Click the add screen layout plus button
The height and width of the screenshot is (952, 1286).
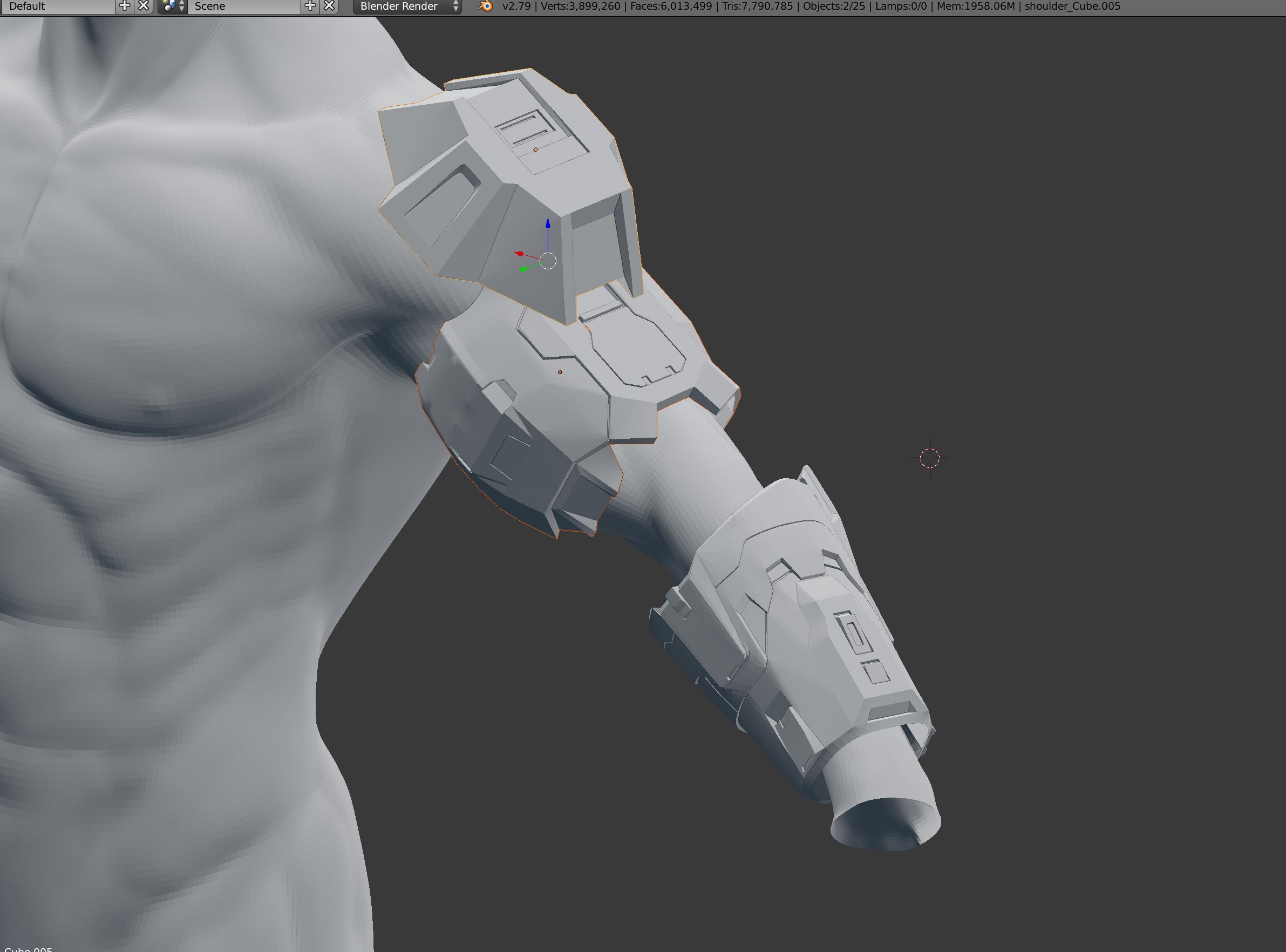coord(124,6)
